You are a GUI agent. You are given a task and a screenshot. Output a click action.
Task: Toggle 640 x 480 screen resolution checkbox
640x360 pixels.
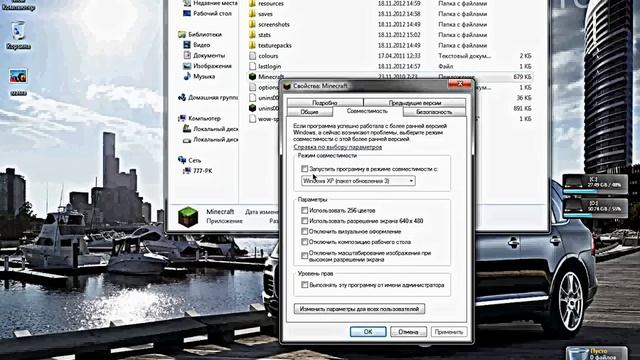304,221
